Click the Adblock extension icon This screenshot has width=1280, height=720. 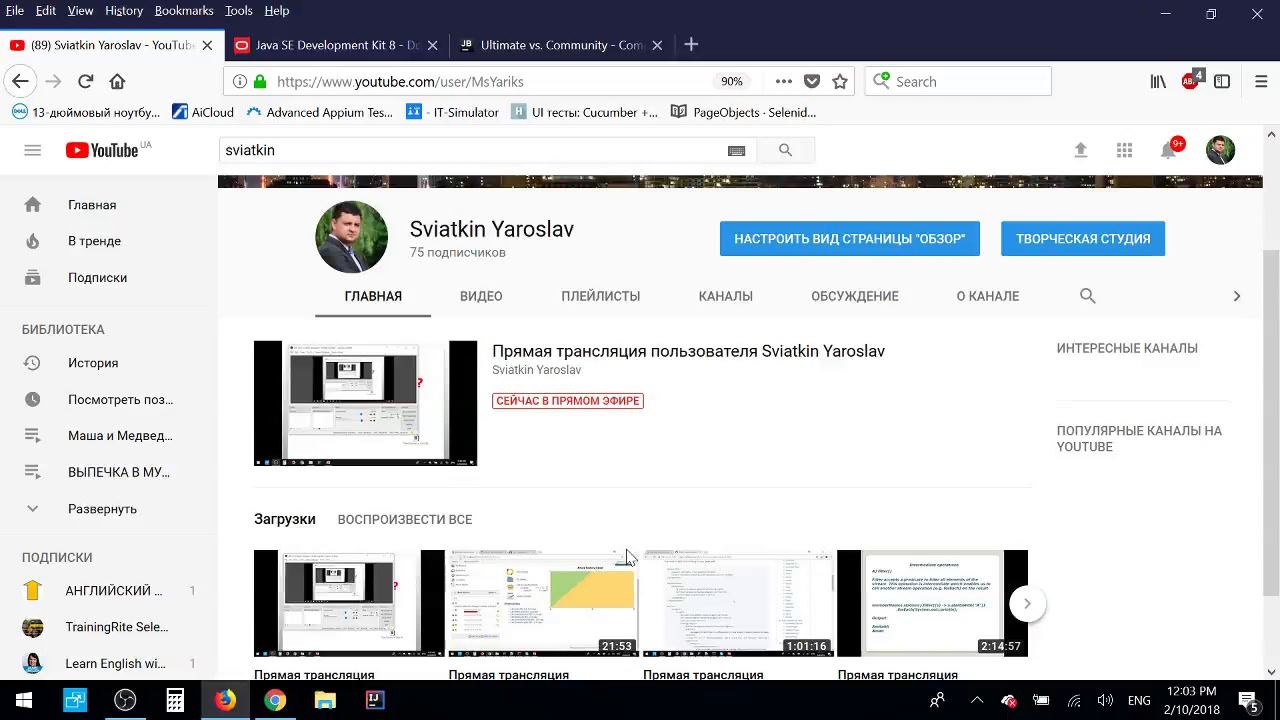(x=1190, y=81)
